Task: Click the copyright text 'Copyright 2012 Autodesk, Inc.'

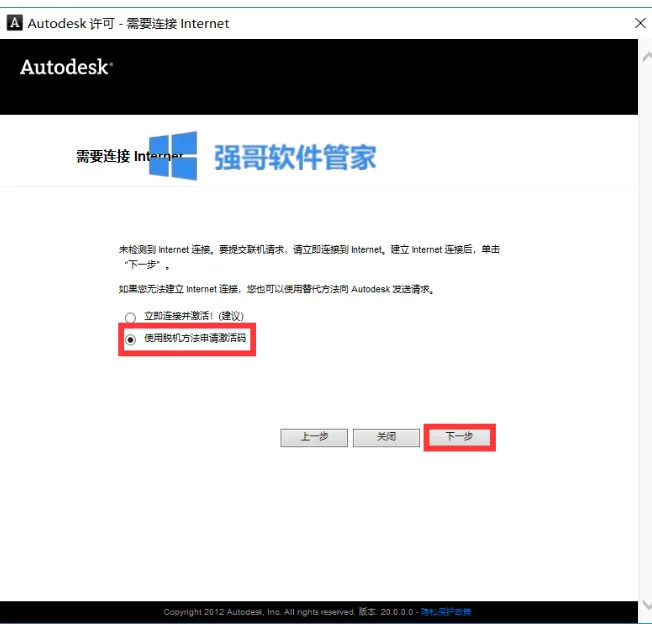Action: click(x=222, y=612)
